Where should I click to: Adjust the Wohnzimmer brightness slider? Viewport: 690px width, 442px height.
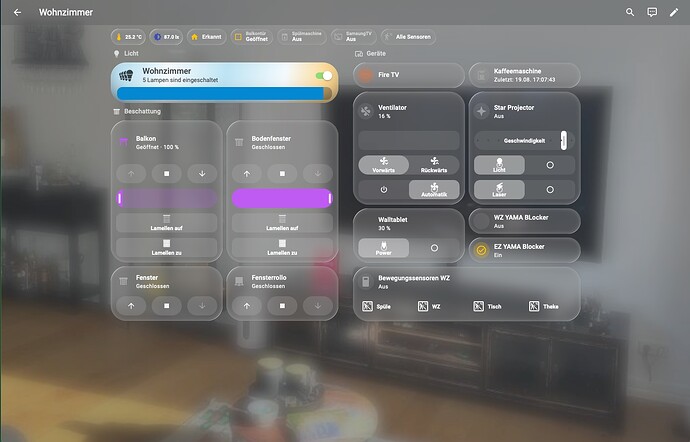point(224,93)
